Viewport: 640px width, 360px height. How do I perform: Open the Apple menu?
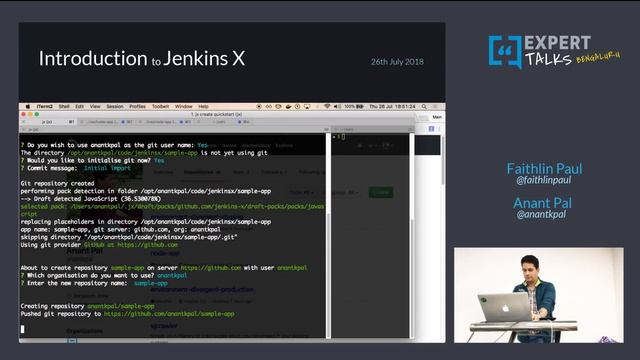(27, 107)
